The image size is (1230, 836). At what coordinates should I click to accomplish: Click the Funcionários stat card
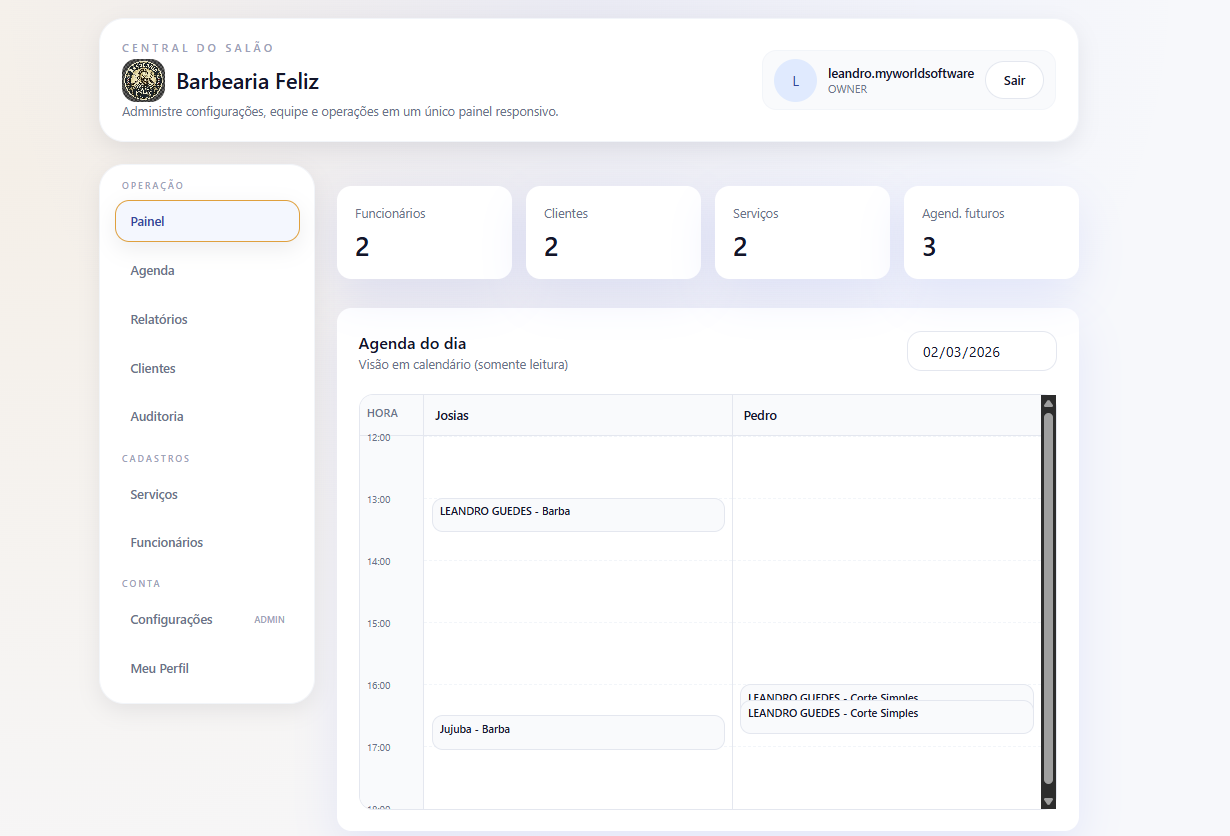click(423, 232)
